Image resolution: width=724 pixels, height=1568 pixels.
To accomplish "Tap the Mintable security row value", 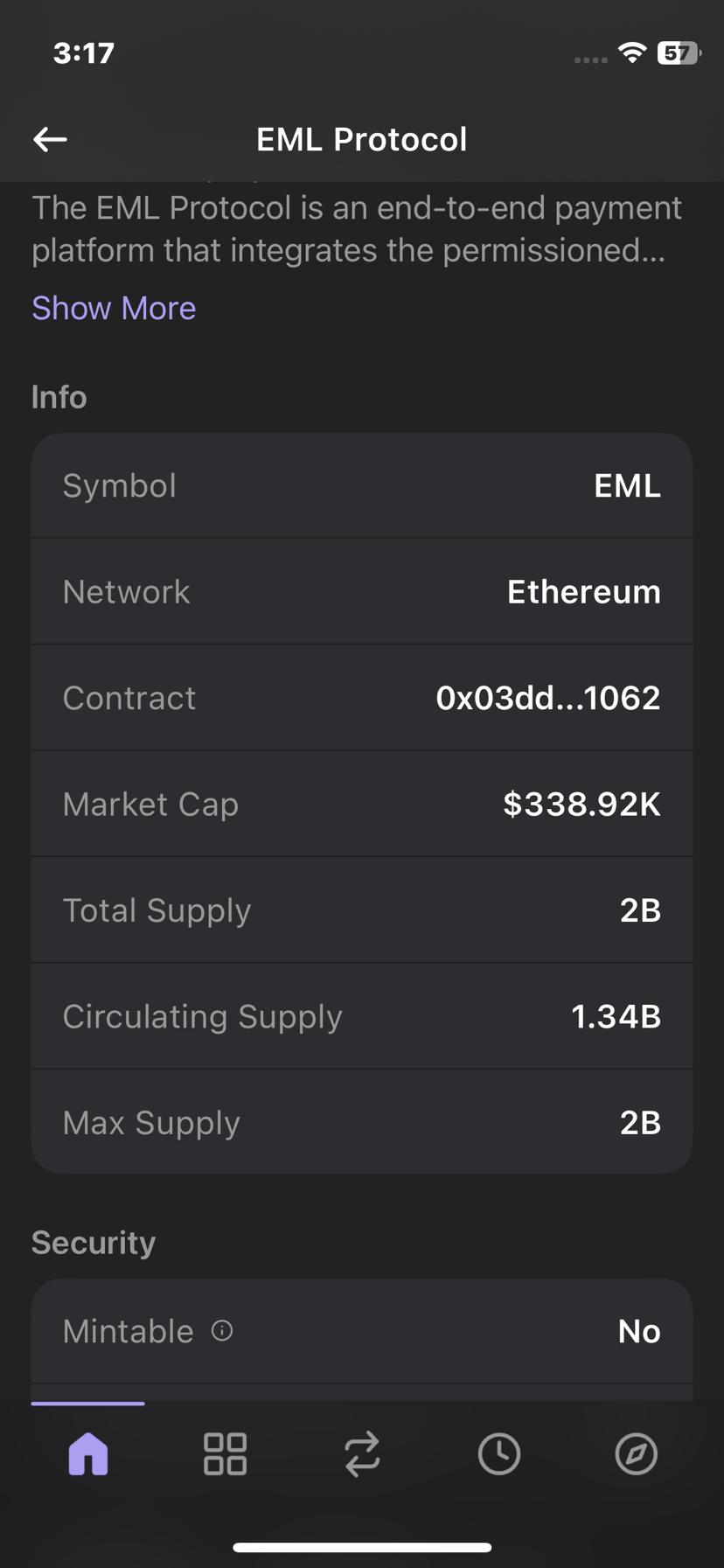I will click(x=638, y=1331).
